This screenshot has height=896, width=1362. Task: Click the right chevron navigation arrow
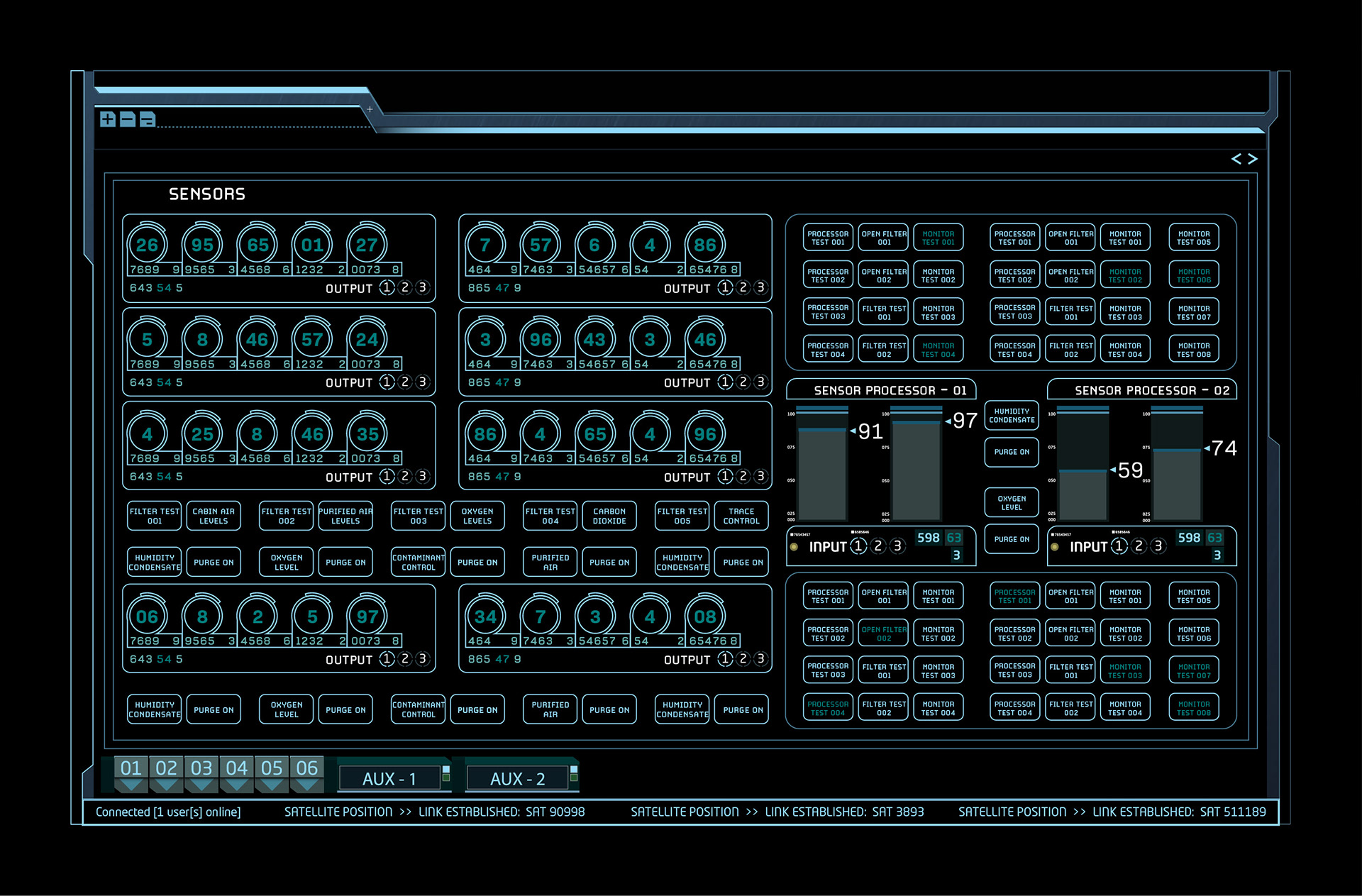1253,159
